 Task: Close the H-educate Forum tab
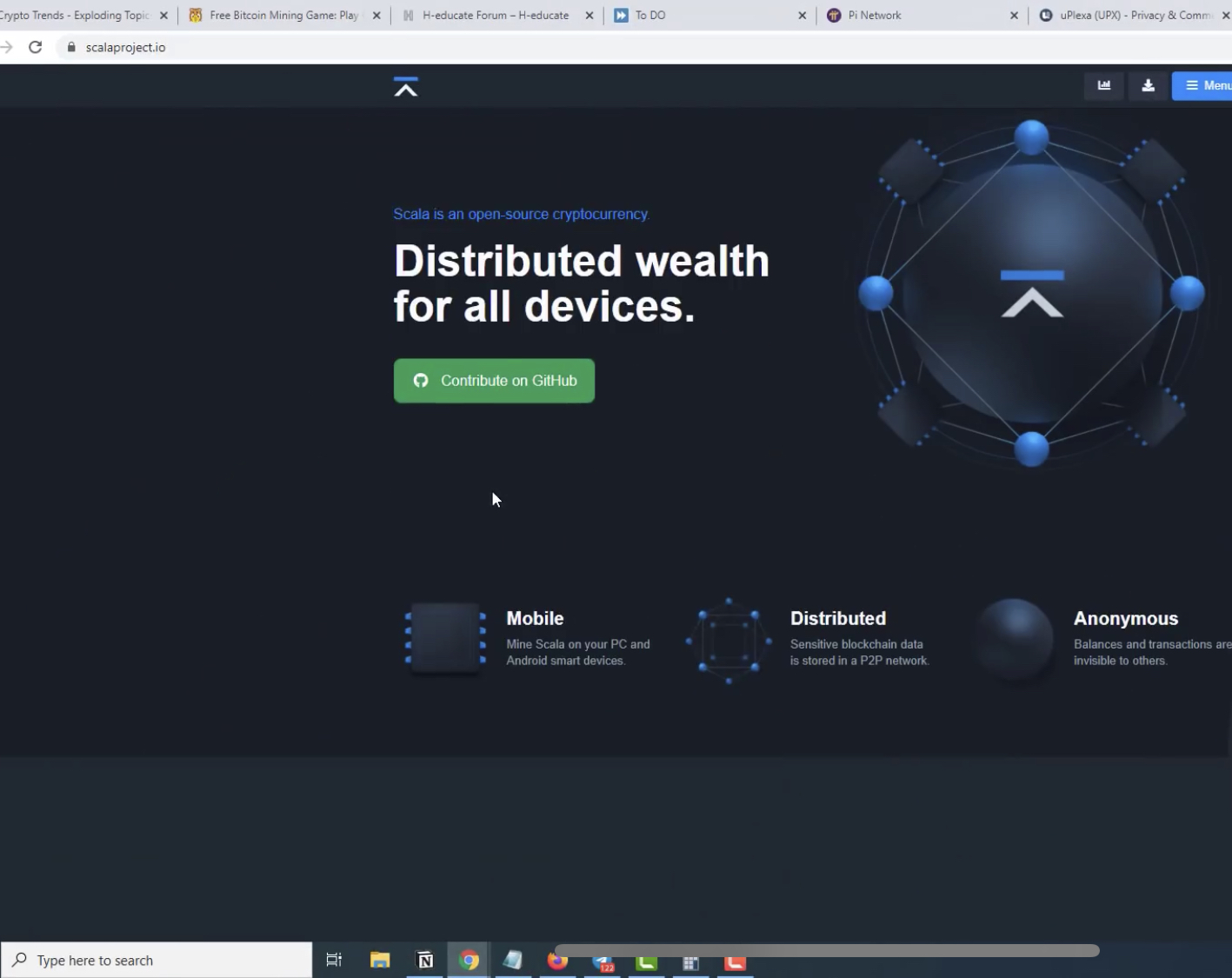pyautogui.click(x=589, y=16)
